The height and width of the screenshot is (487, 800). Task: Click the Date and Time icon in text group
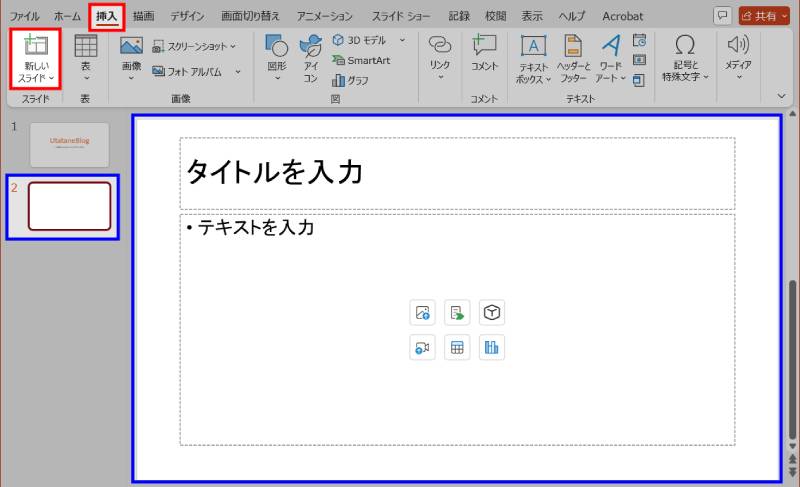point(639,40)
